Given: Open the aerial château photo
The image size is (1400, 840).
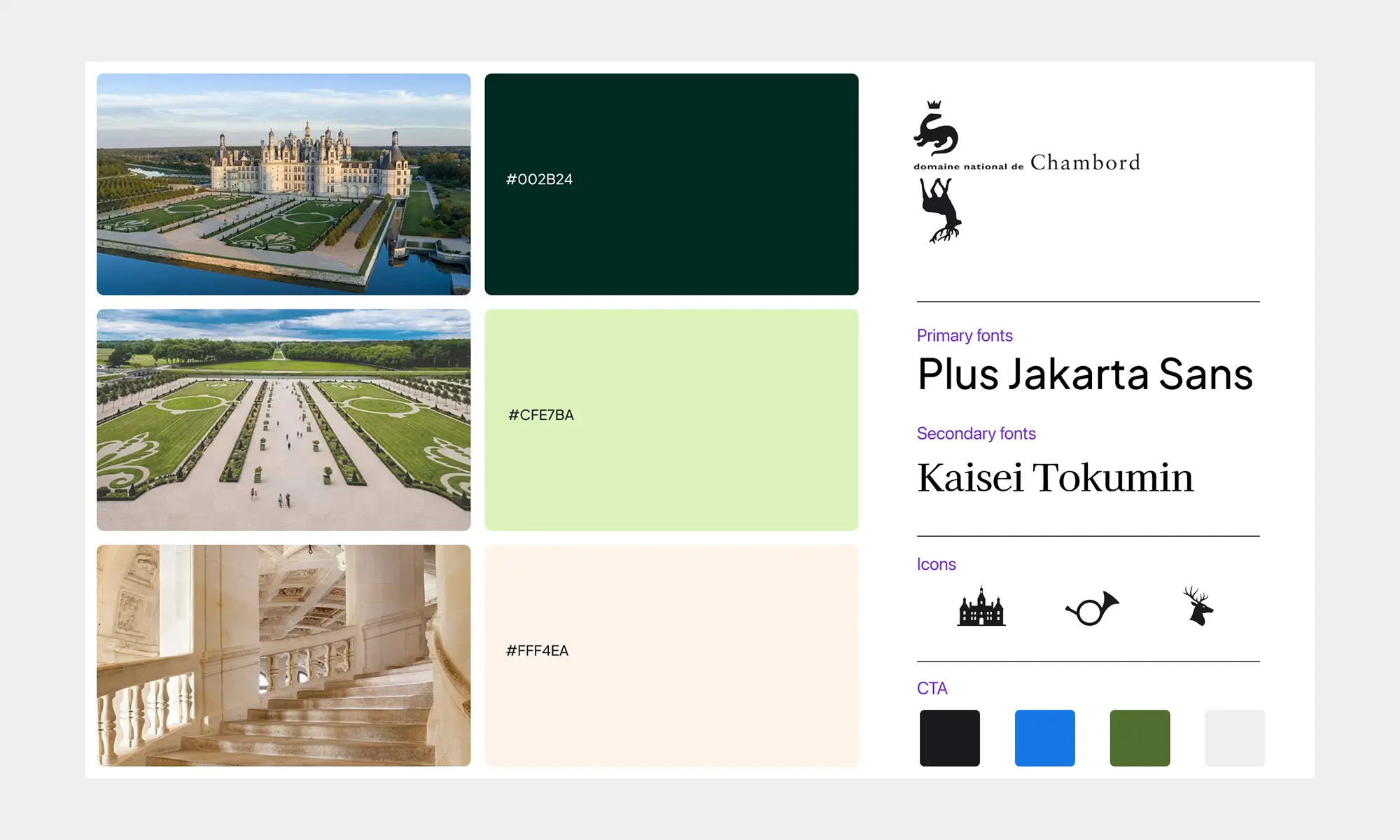Looking at the screenshot, I should [x=283, y=184].
